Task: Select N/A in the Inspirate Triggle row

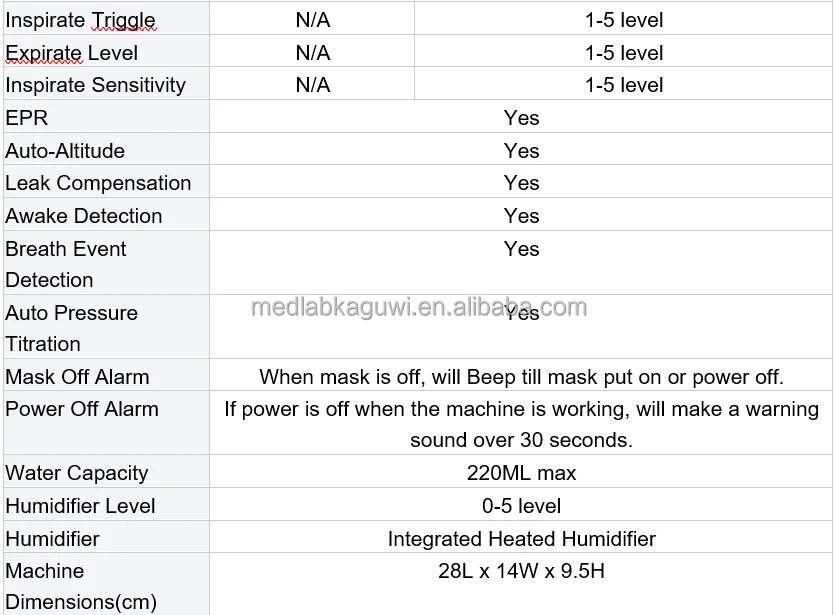Action: pyautogui.click(x=312, y=20)
